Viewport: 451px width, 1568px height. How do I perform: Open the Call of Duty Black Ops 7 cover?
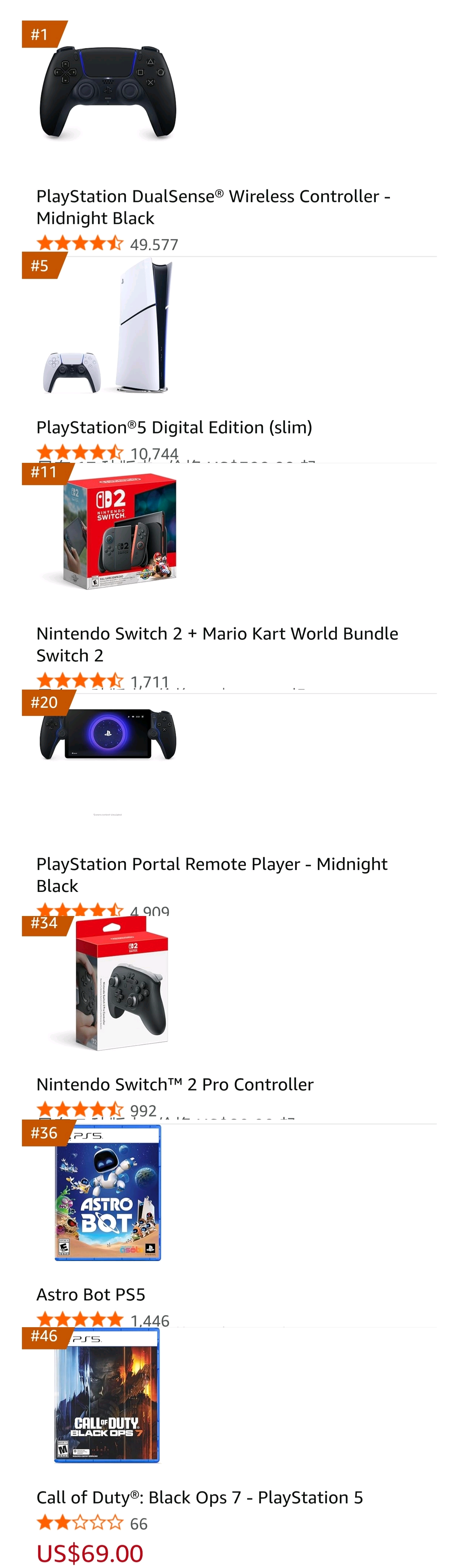pos(107,1395)
